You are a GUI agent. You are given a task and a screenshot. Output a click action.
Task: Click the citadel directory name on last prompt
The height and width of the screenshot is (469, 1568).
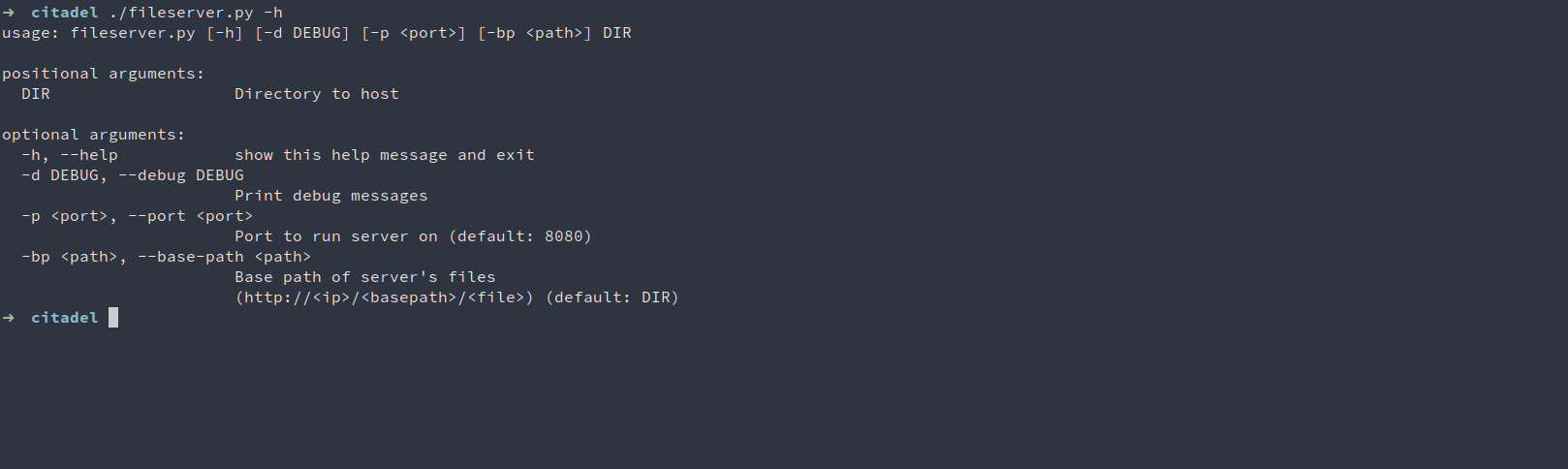65,318
